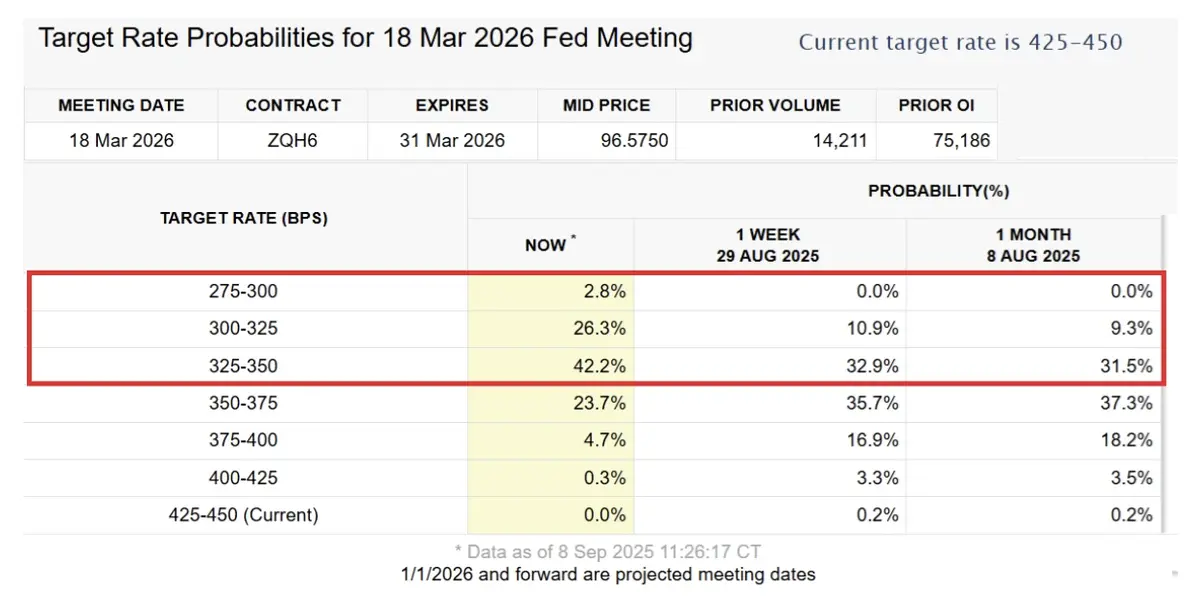Click the 1 WEEK 29 AUG 2025 header
This screenshot has width=1199, height=610.
click(x=768, y=245)
